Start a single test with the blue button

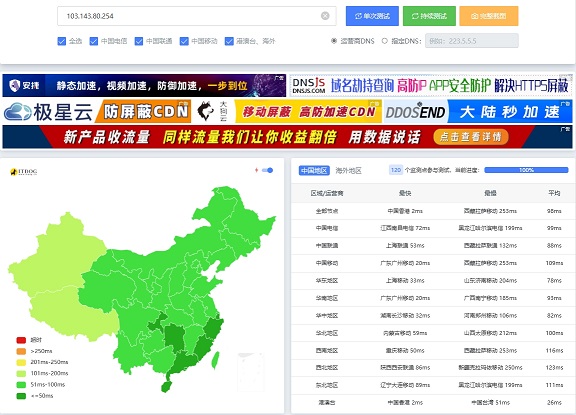click(x=372, y=16)
